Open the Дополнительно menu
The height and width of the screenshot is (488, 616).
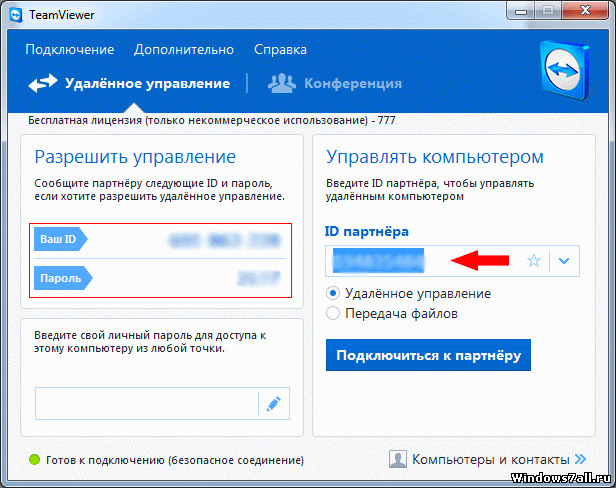click(183, 50)
